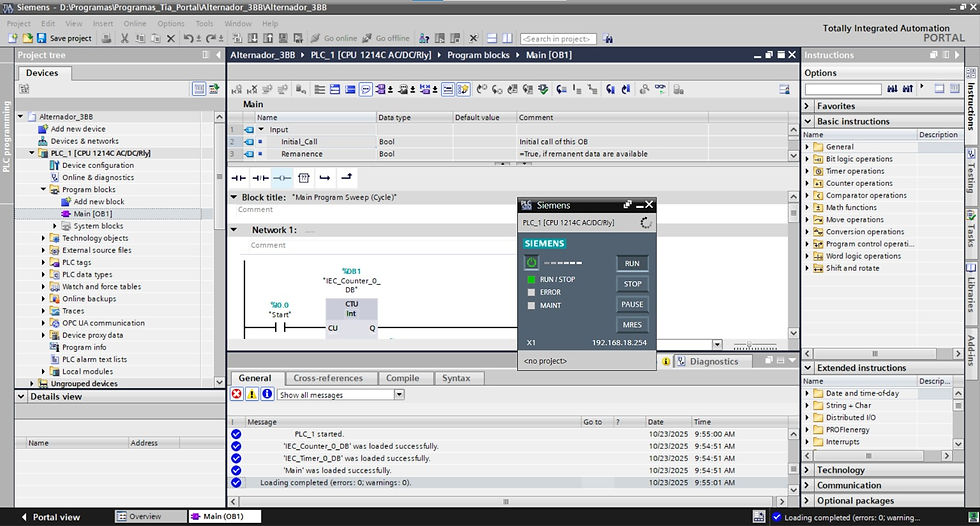Image resolution: width=980 pixels, height=526 pixels.
Task: Click in the Search in project field
Action: (x=558, y=39)
